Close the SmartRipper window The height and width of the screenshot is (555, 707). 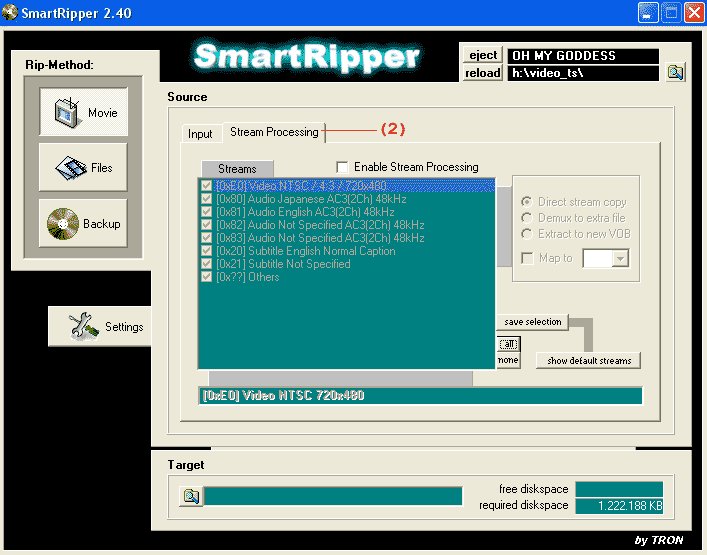(x=694, y=12)
